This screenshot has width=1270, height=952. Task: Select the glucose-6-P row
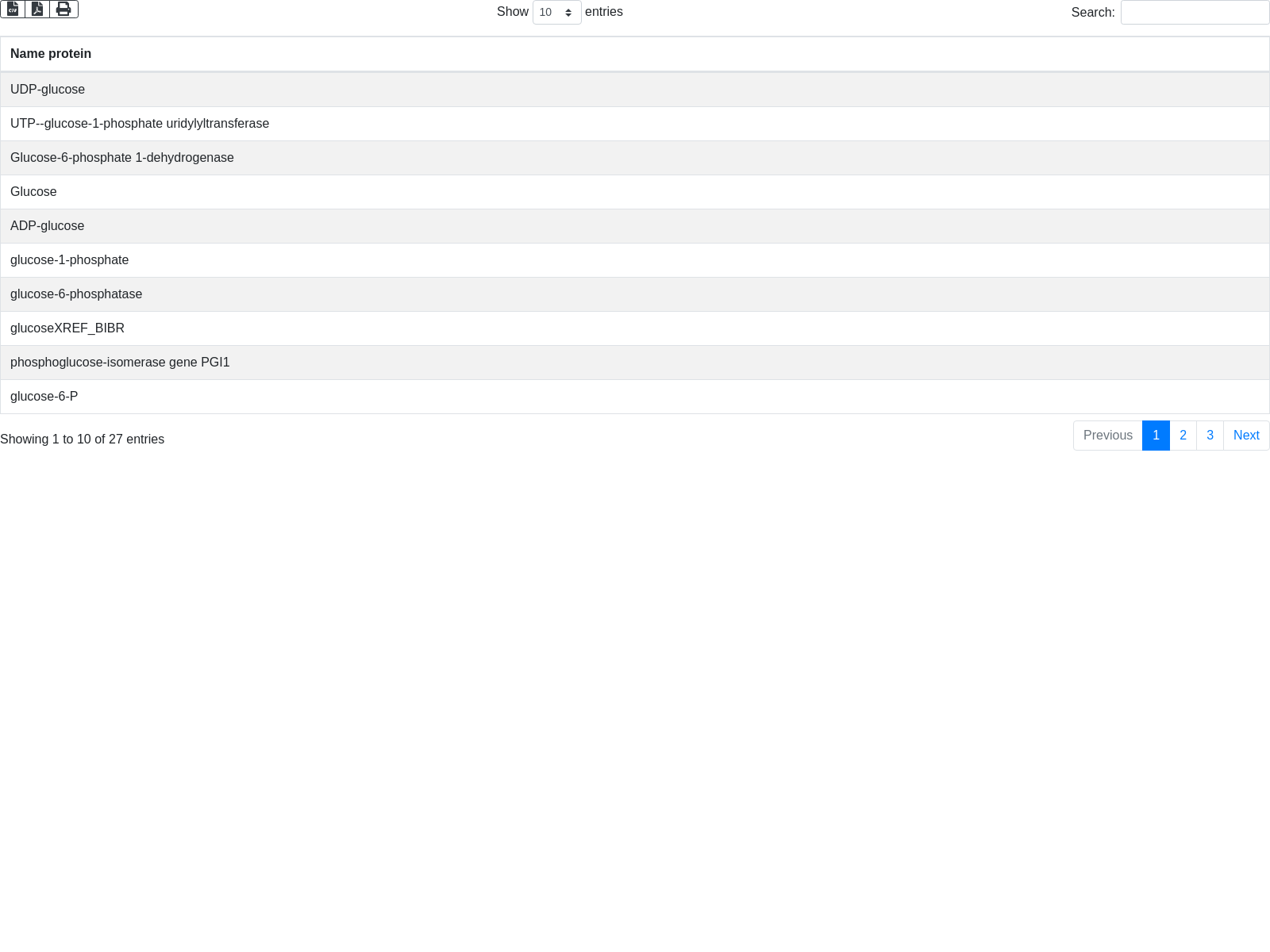44,397
